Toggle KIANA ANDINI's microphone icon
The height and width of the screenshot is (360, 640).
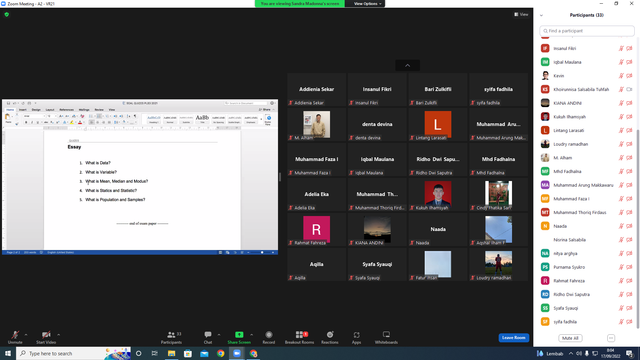coord(621,103)
